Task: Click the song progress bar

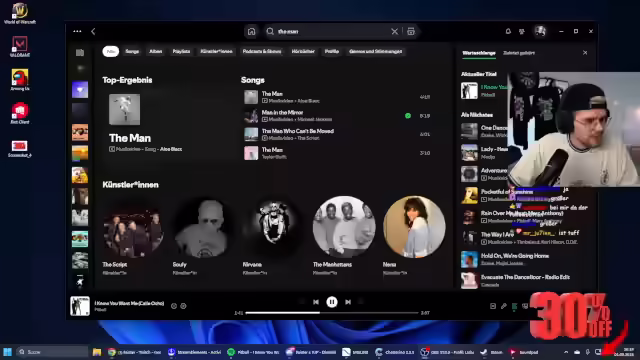Action: (x=332, y=313)
